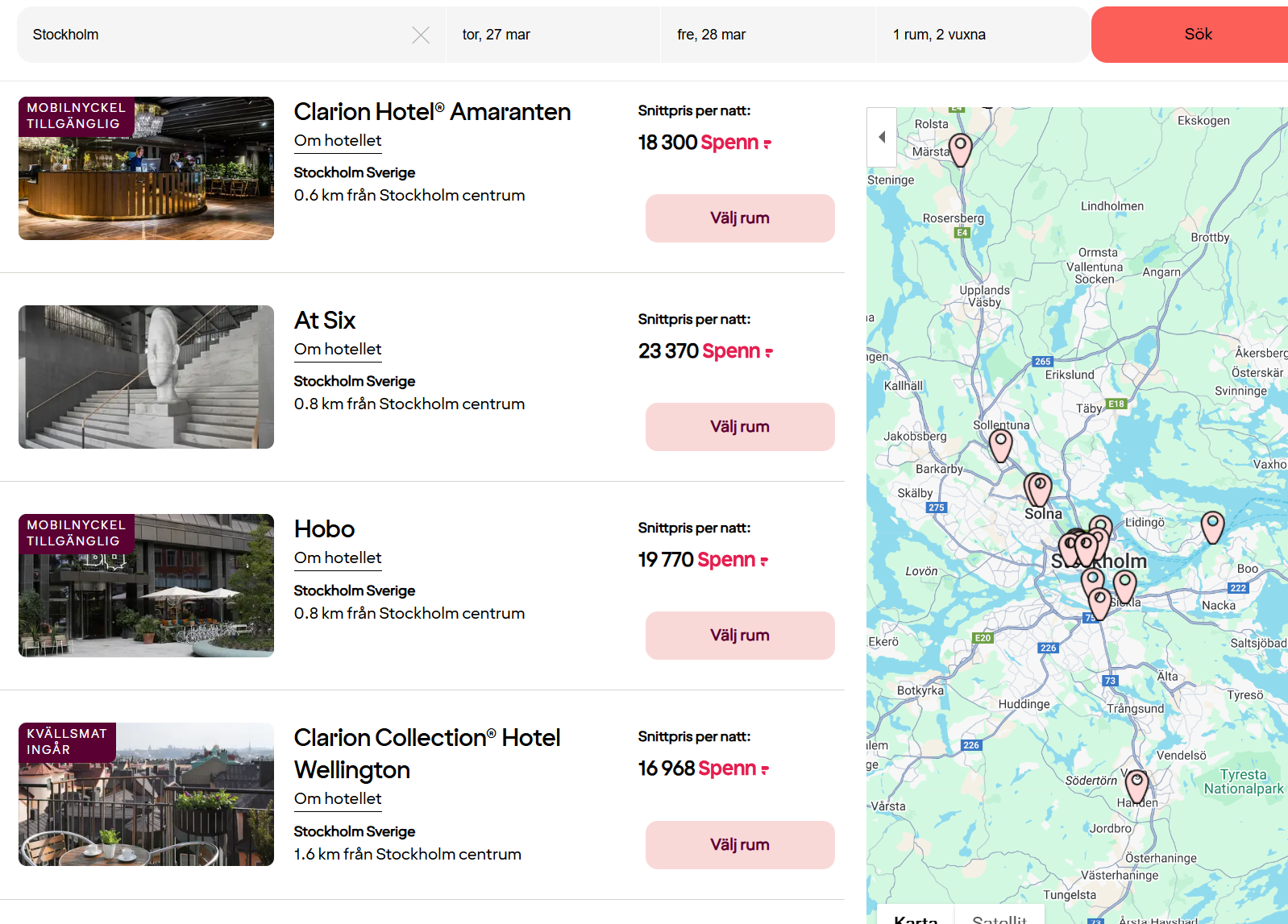
Task: Open check-out date fre, 28 mar
Action: point(767,35)
